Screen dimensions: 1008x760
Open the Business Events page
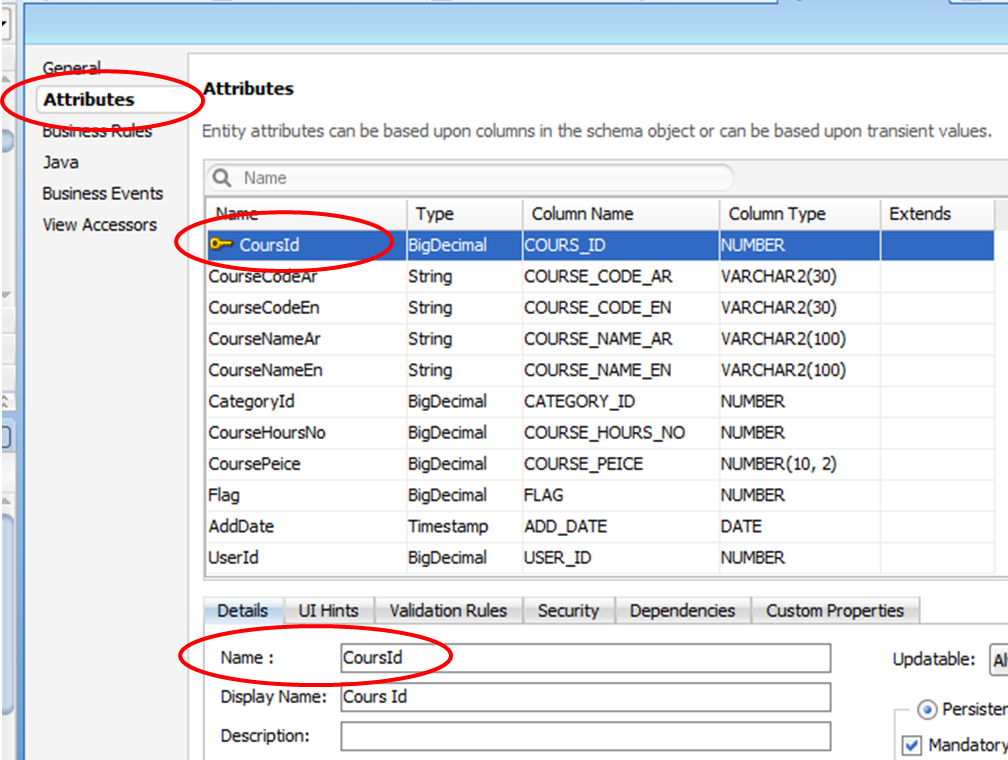point(102,194)
